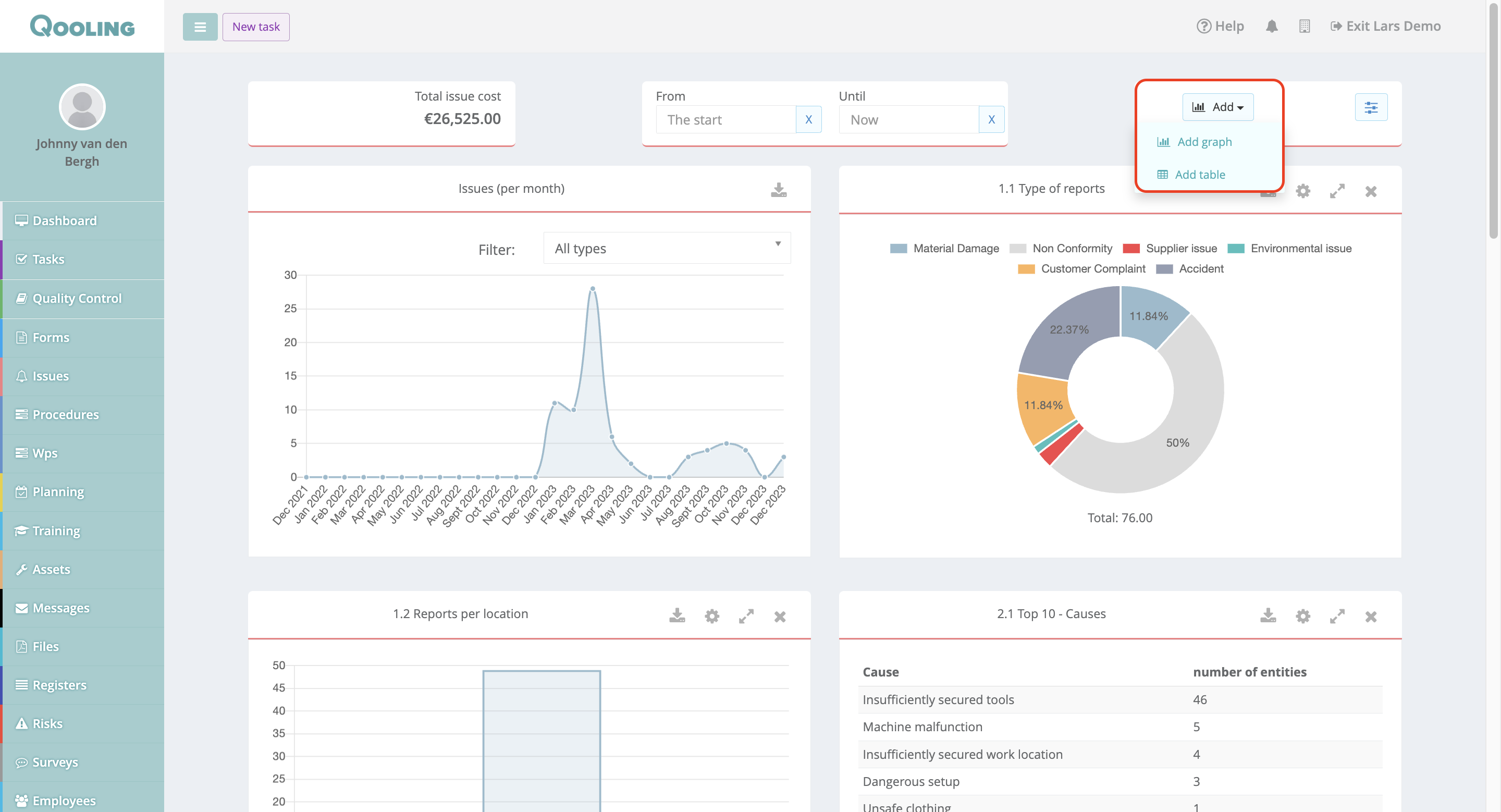Toggle Material Damage legend entry
Image resolution: width=1501 pixels, height=812 pixels.
[956, 248]
